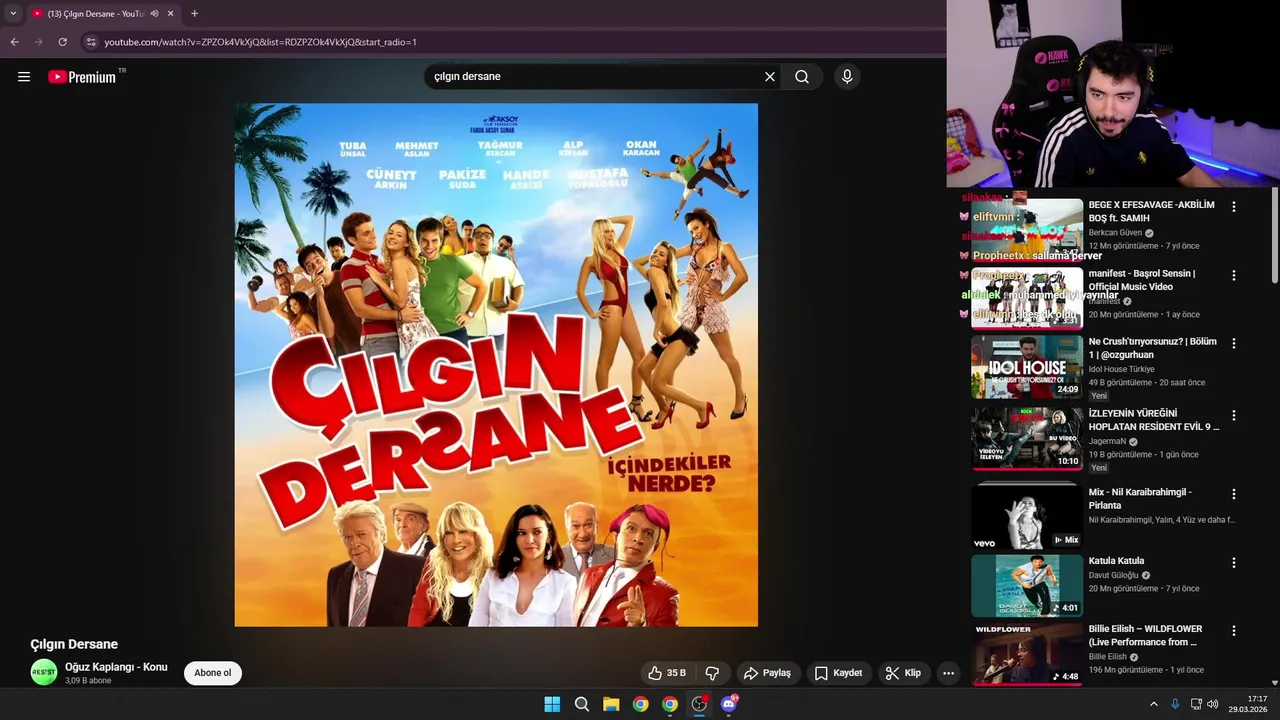The image size is (1280, 720).
Task: Open title BEGE X EFESAVAGE -AKBİLİM BOŞ
Action: 1151,211
